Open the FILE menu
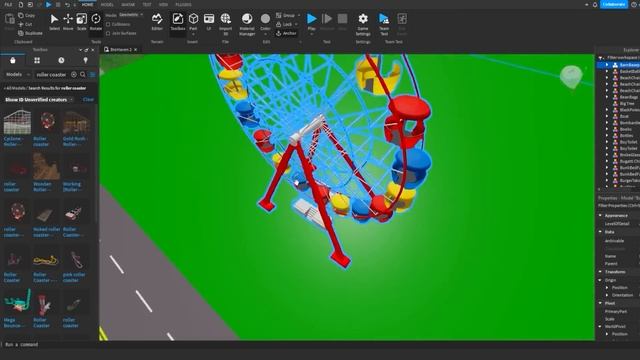The image size is (640, 360). click(8, 5)
